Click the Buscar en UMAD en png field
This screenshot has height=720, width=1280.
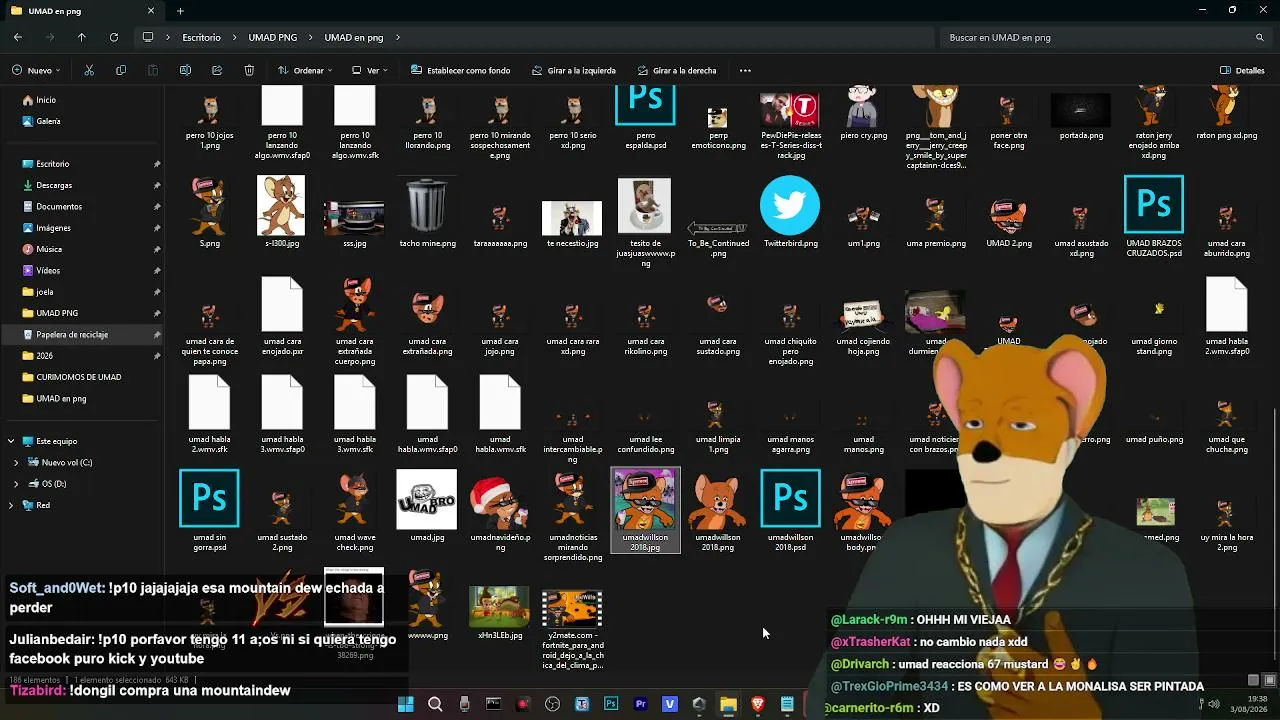1106,38
